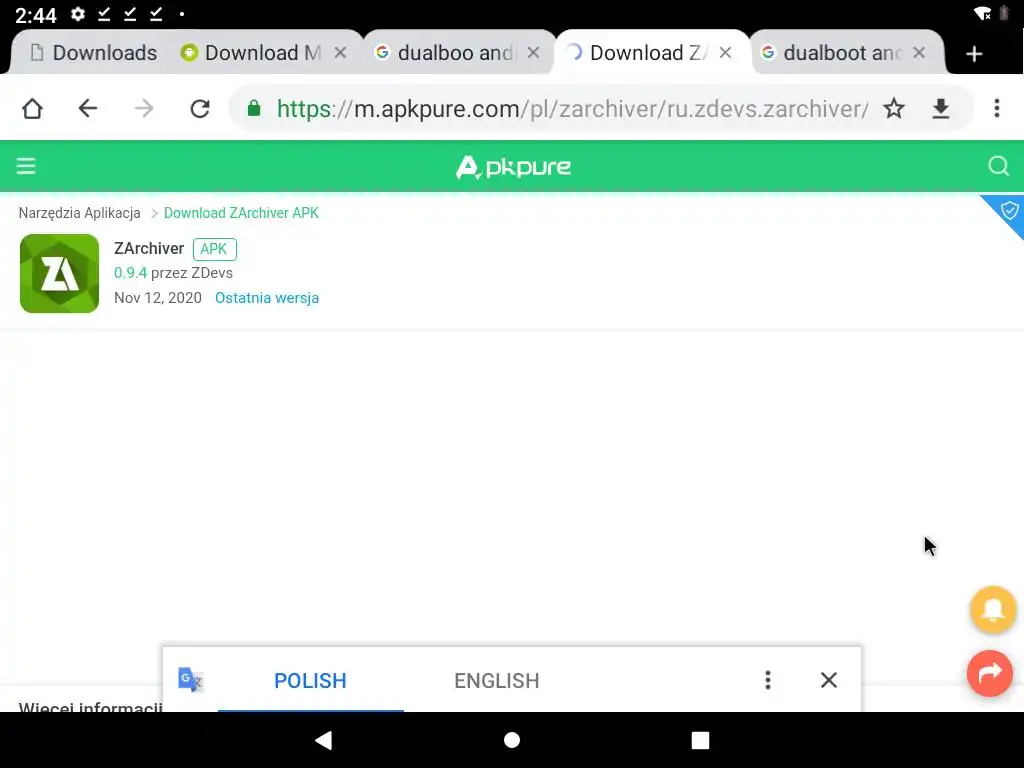
Task: Click Download ZArchiver APK breadcrumb
Action: (x=241, y=213)
